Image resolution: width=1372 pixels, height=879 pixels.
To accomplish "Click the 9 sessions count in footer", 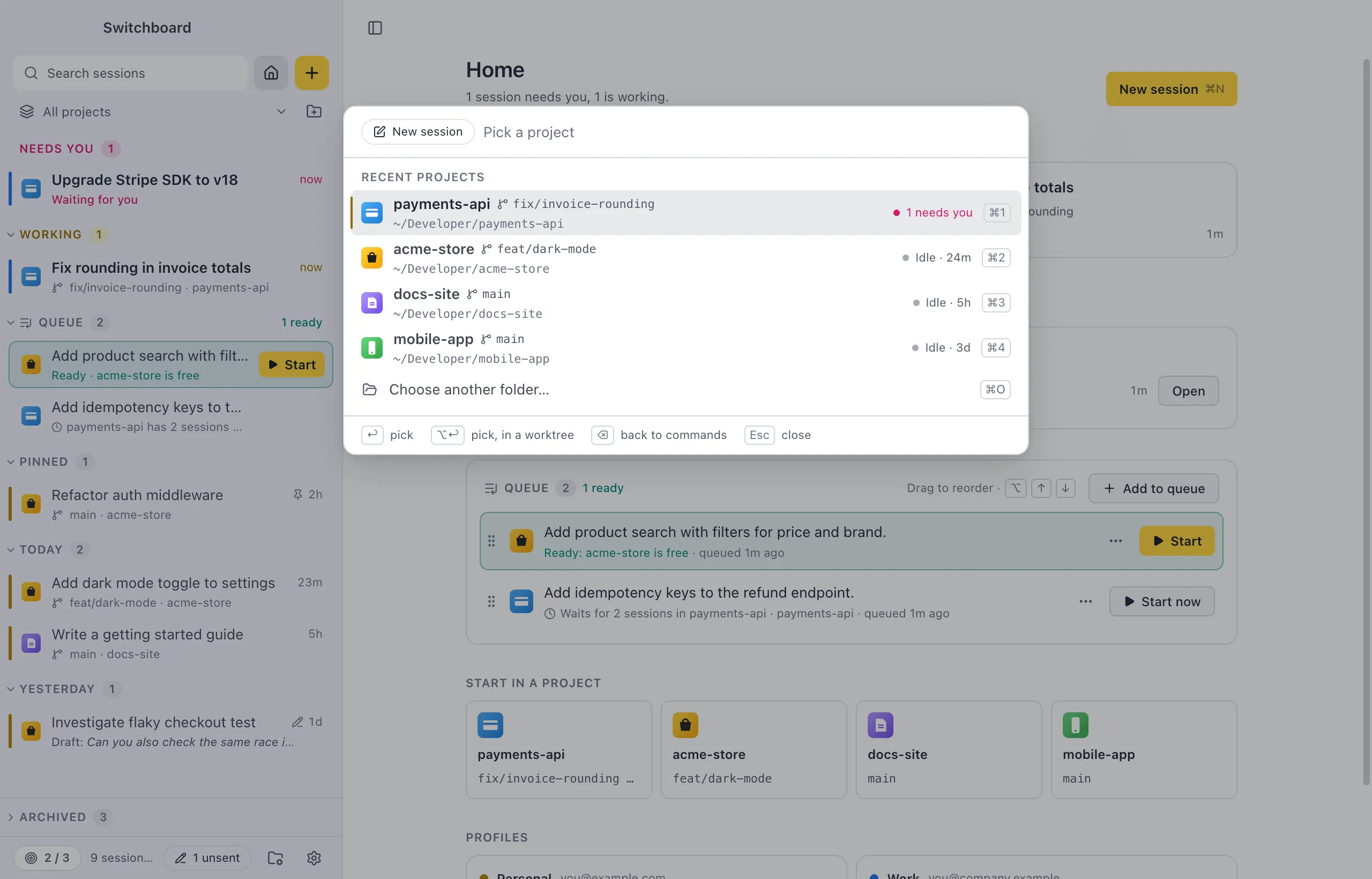I will tap(122, 858).
